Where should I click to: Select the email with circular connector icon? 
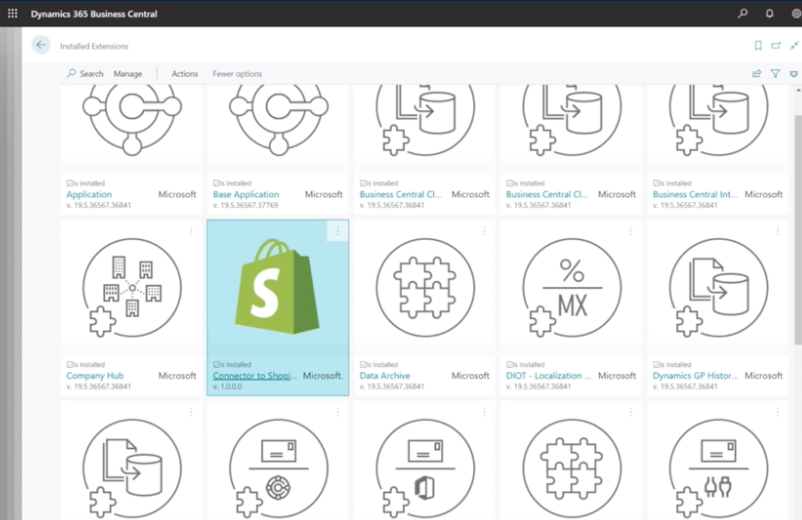[x=279, y=469]
